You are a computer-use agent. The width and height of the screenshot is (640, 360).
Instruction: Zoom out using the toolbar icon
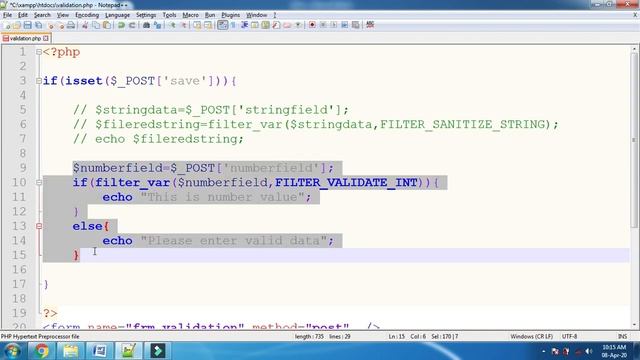pyautogui.click(x=184, y=25)
